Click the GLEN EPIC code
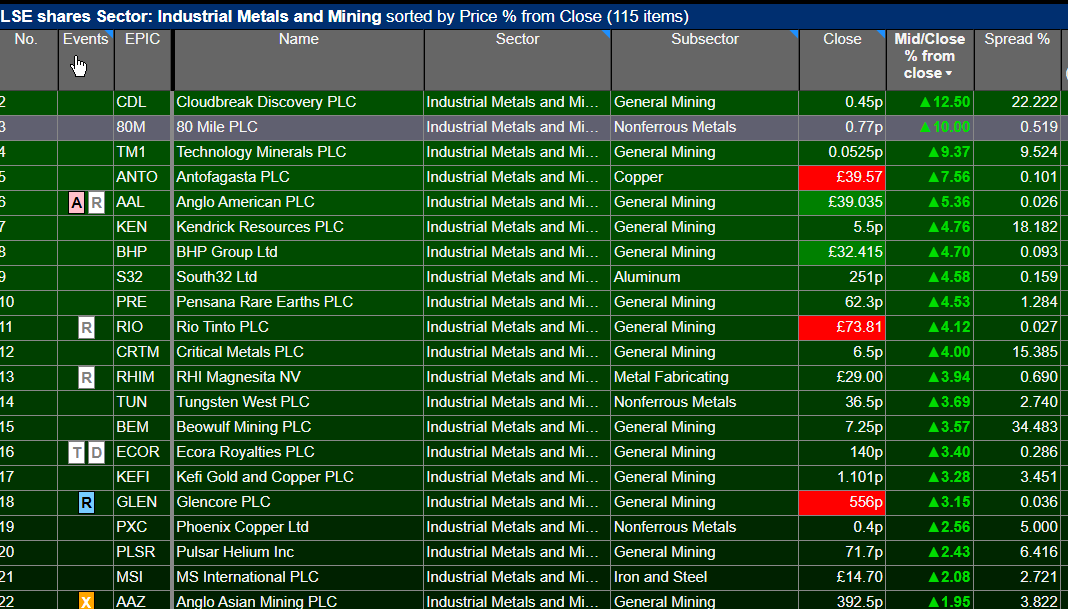 137,503
